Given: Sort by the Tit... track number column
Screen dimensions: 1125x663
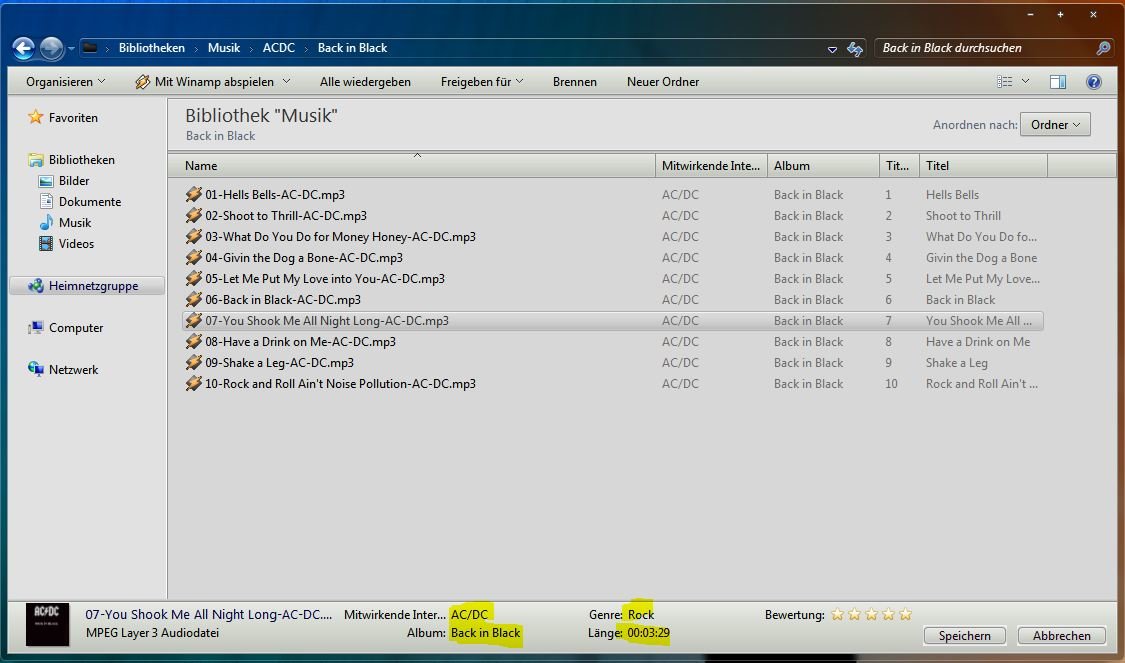Looking at the screenshot, I should click(900, 166).
